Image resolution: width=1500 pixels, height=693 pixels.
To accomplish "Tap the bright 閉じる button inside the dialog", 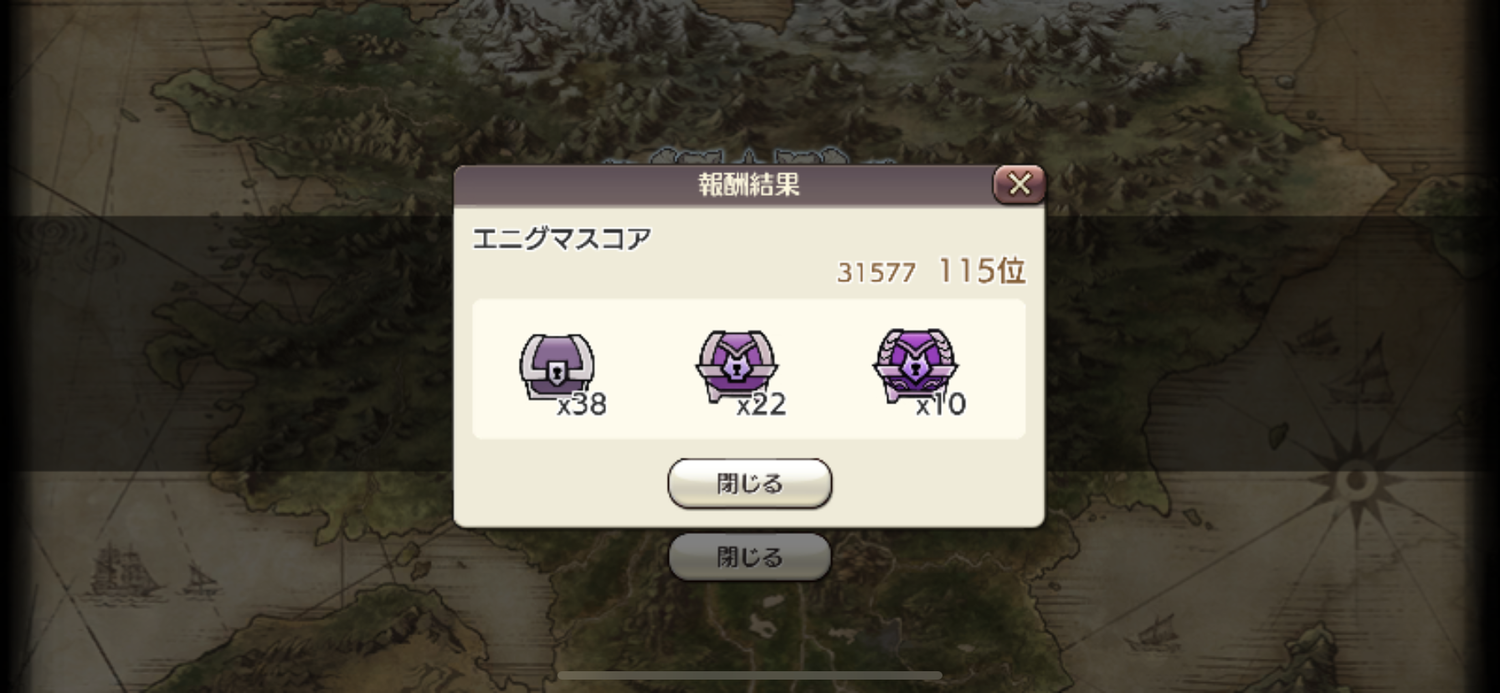I will coord(750,484).
